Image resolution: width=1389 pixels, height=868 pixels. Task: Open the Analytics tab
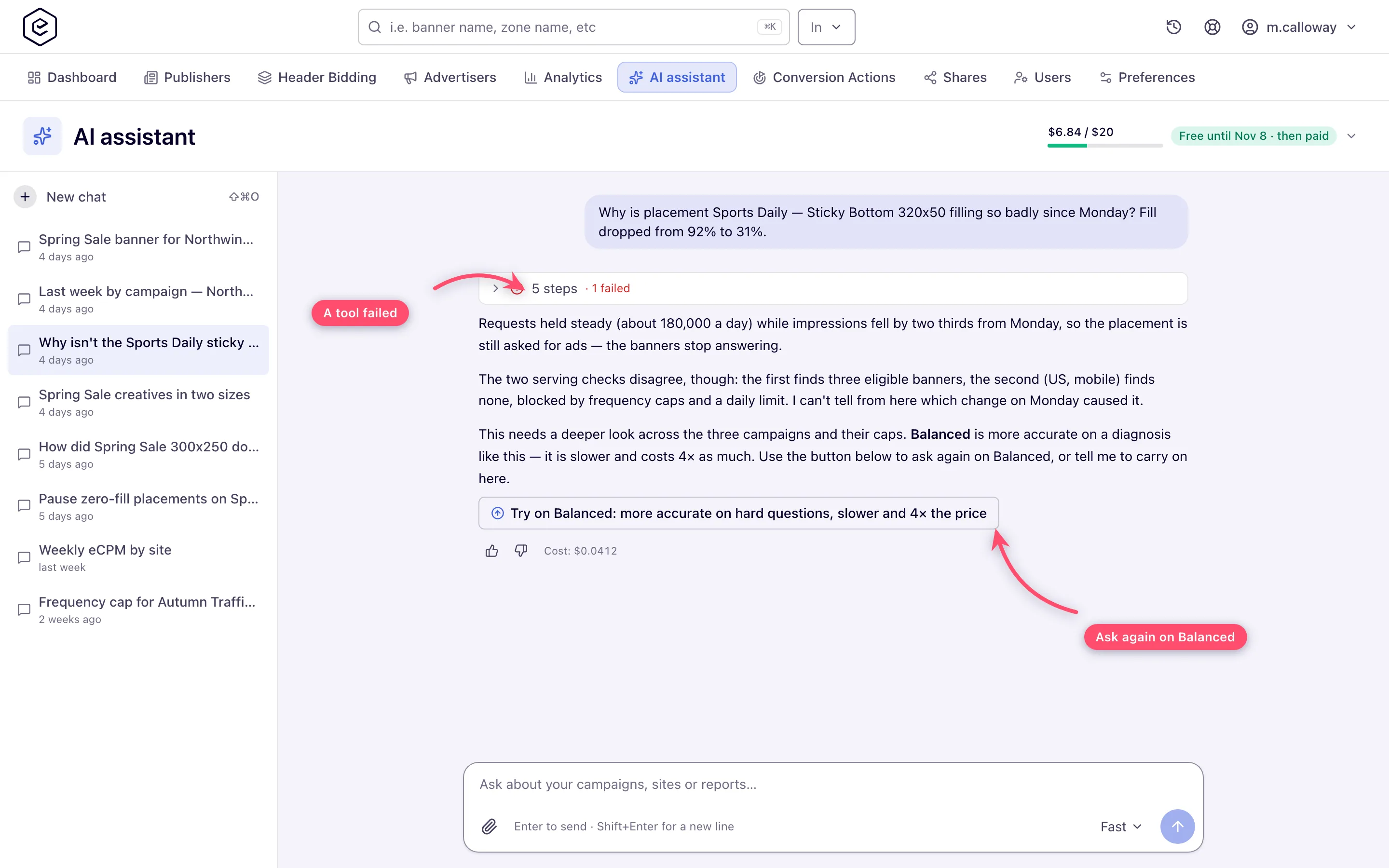click(563, 78)
